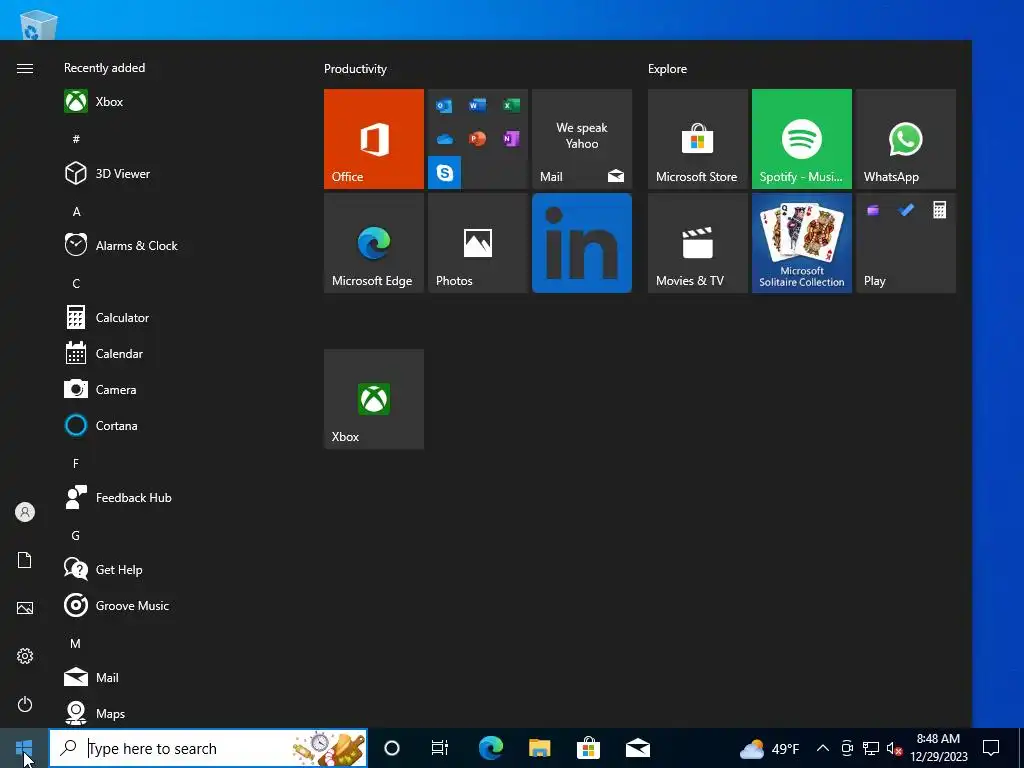Open Outlook icon in Office apps tile
This screenshot has width=1024, height=768.
tap(445, 106)
